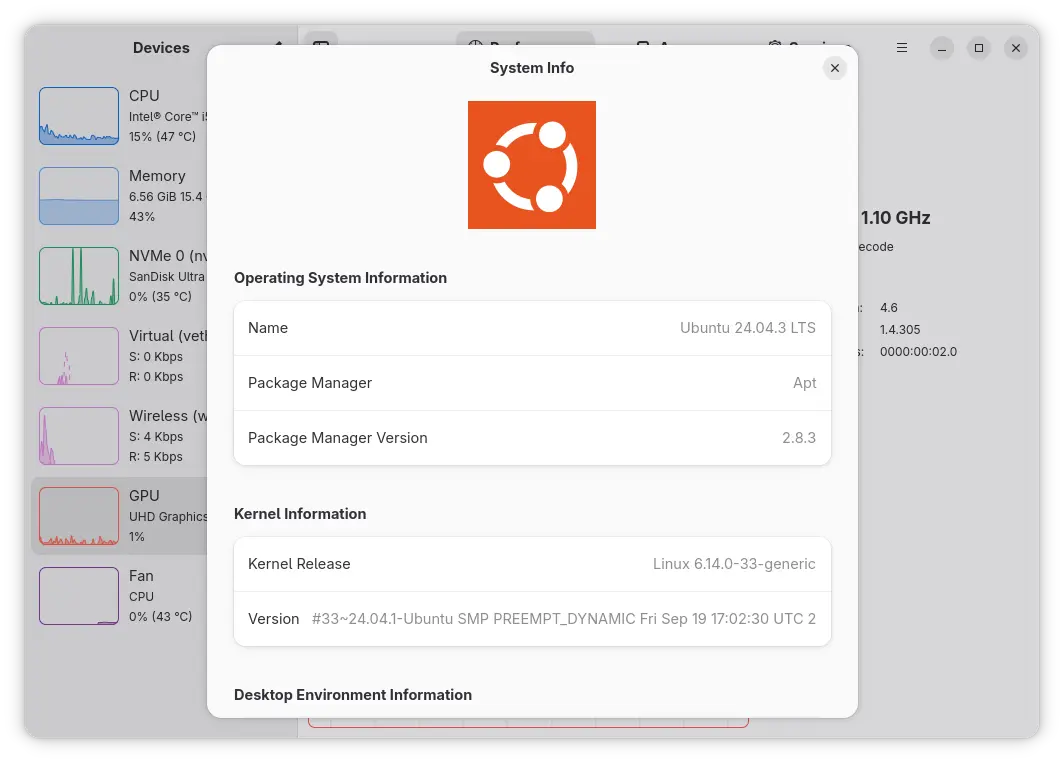This screenshot has height=763, width=1064.
Task: Open the NVMe 0 disk graph
Action: (x=79, y=276)
